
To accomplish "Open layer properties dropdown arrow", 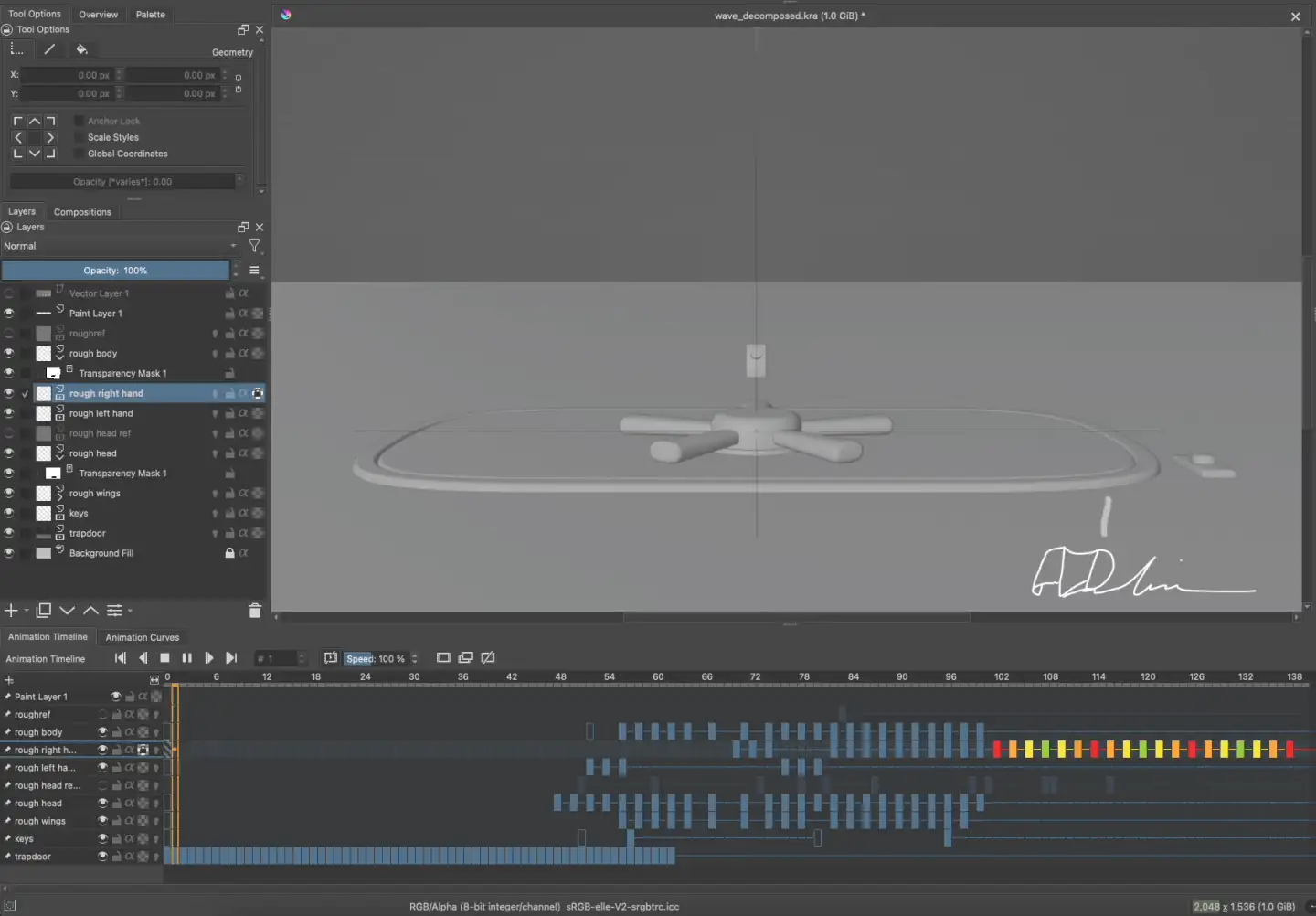I will click(x=130, y=611).
